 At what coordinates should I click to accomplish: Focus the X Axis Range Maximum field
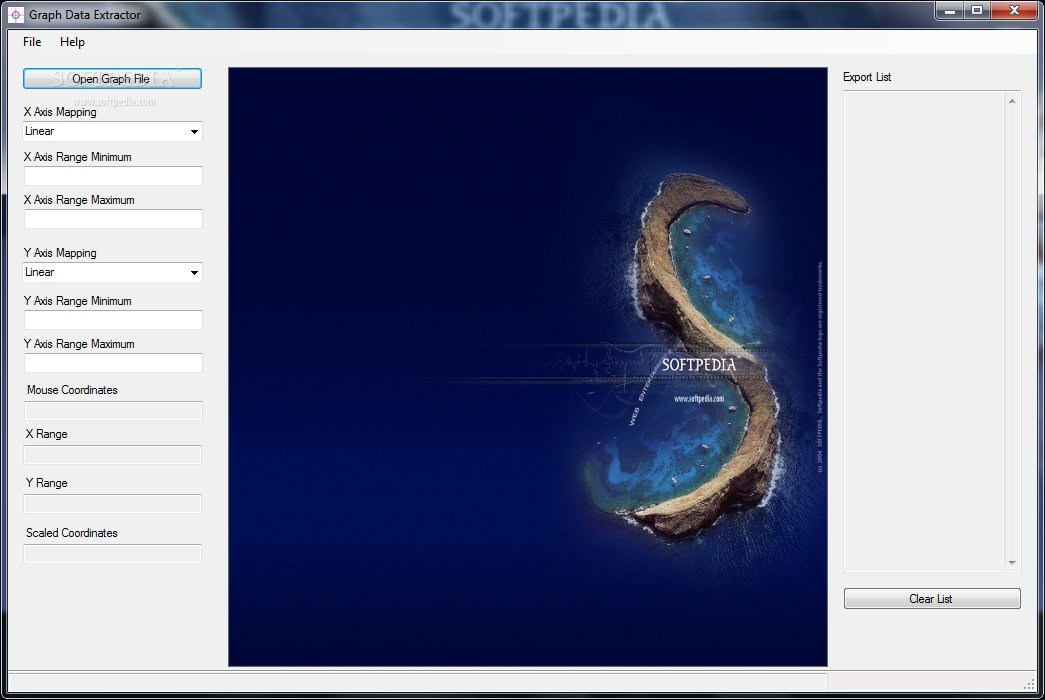[x=113, y=219]
